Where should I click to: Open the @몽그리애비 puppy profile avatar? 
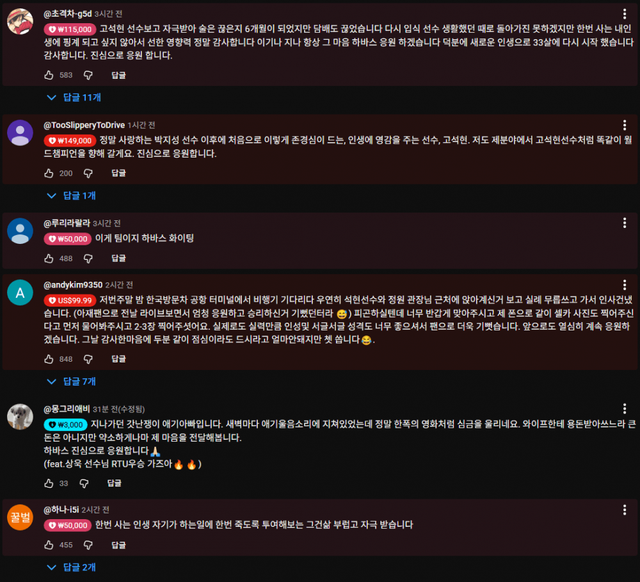click(20, 417)
